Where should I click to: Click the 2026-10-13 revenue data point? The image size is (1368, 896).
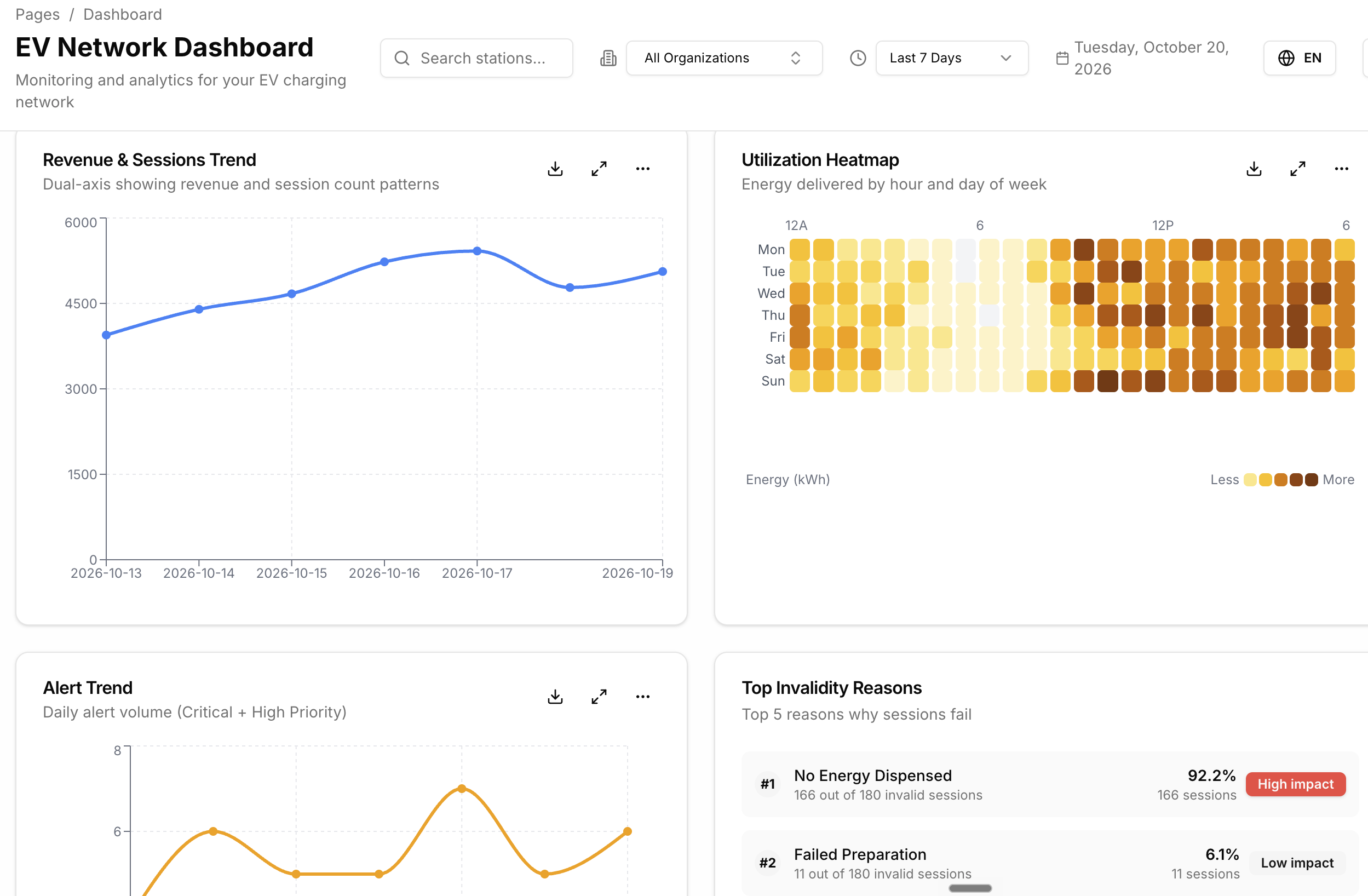click(x=106, y=335)
